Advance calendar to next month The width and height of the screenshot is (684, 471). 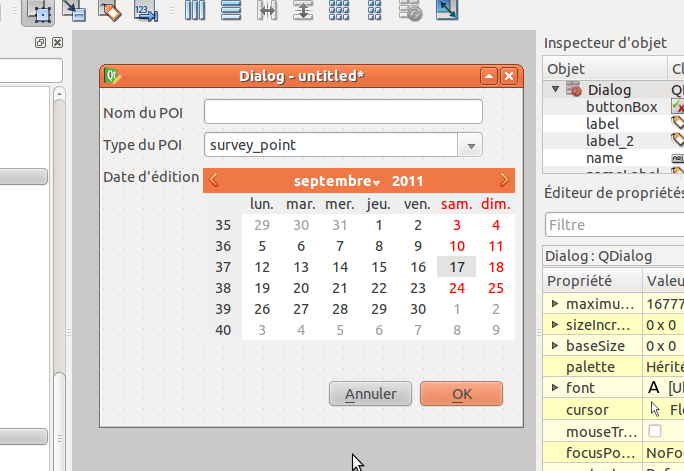pos(504,181)
